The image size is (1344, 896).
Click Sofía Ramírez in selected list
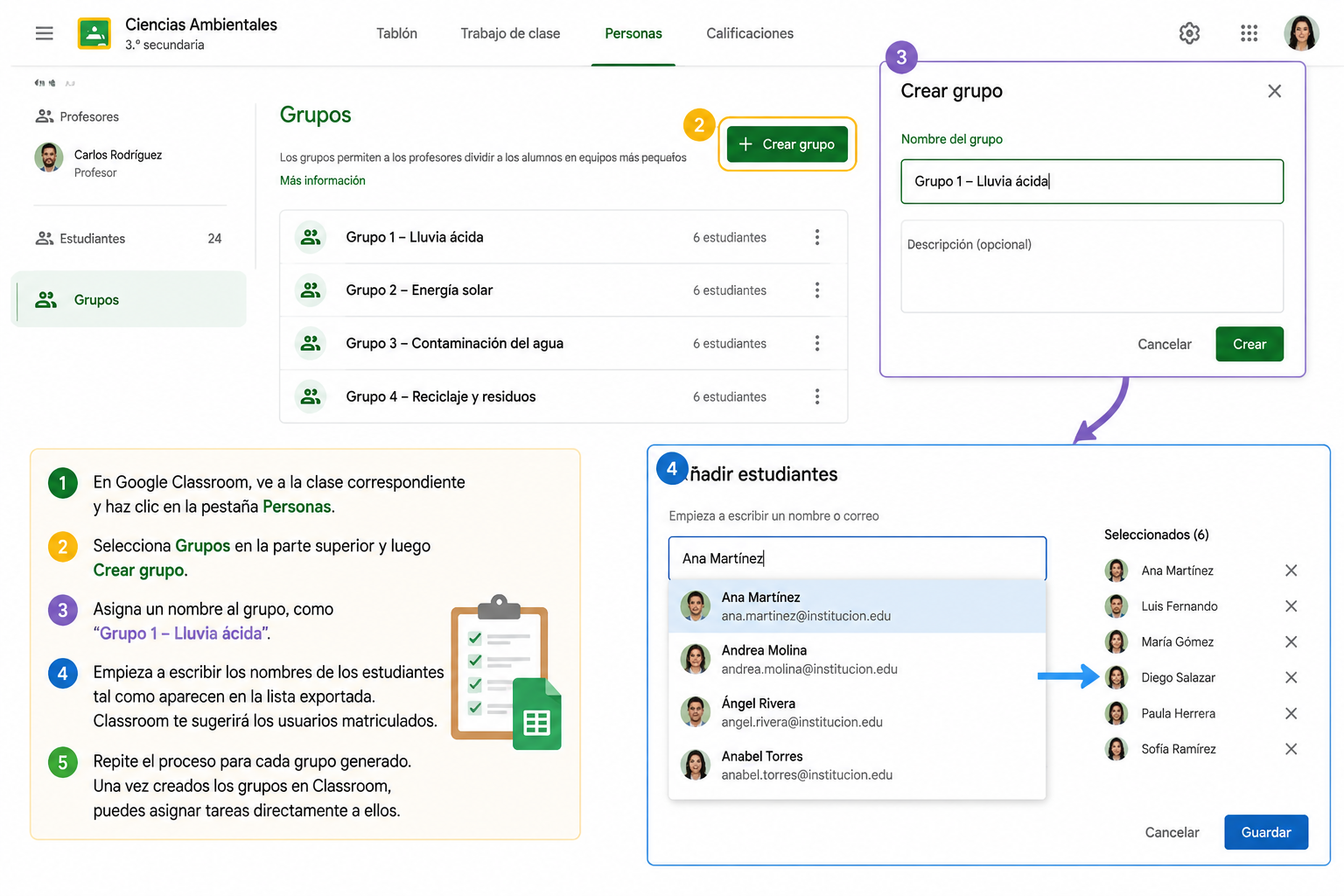[1178, 749]
